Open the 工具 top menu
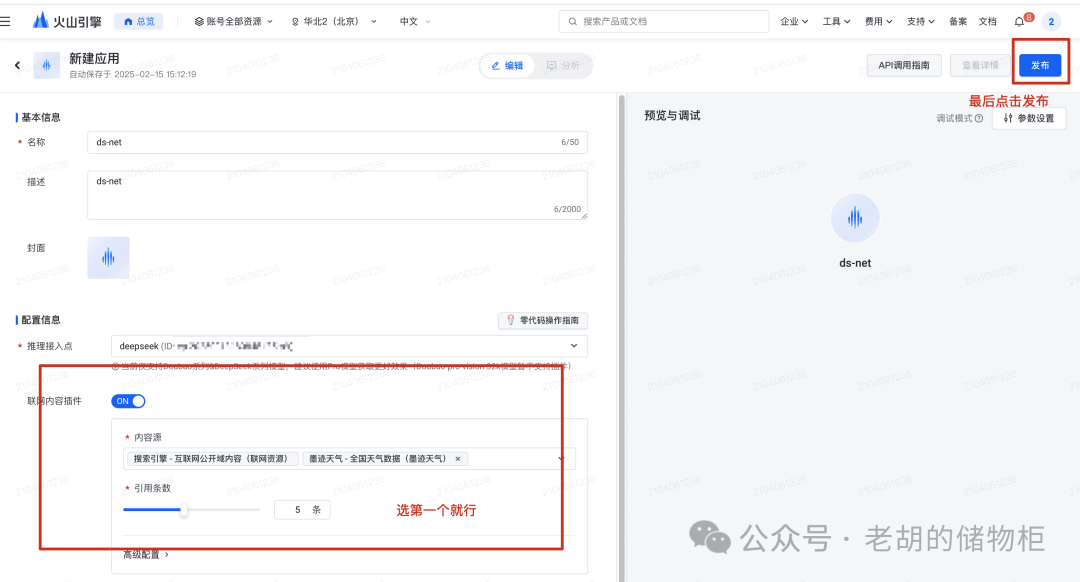 [836, 21]
